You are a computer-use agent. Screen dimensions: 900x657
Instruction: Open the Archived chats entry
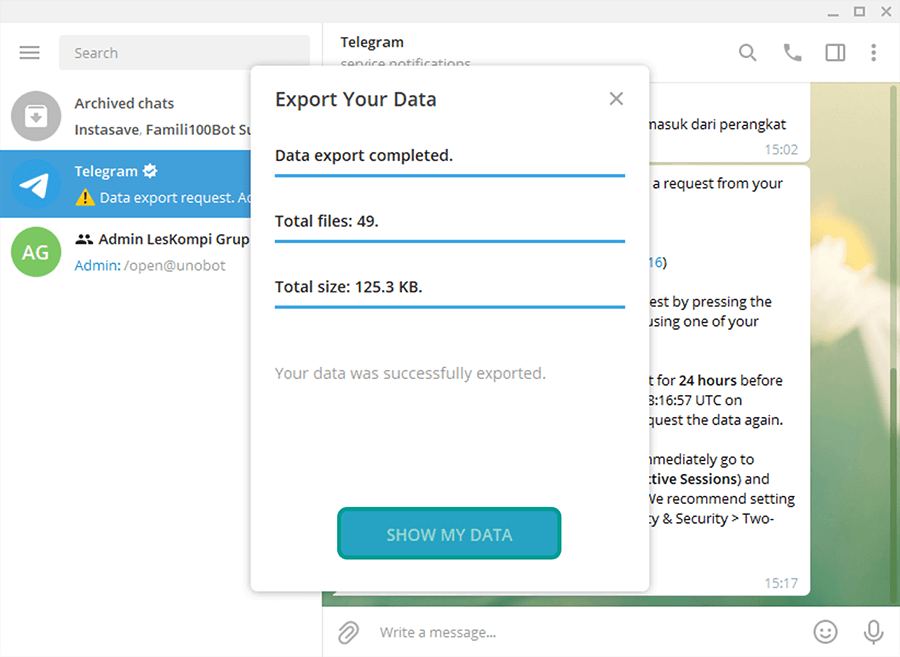[x=125, y=116]
